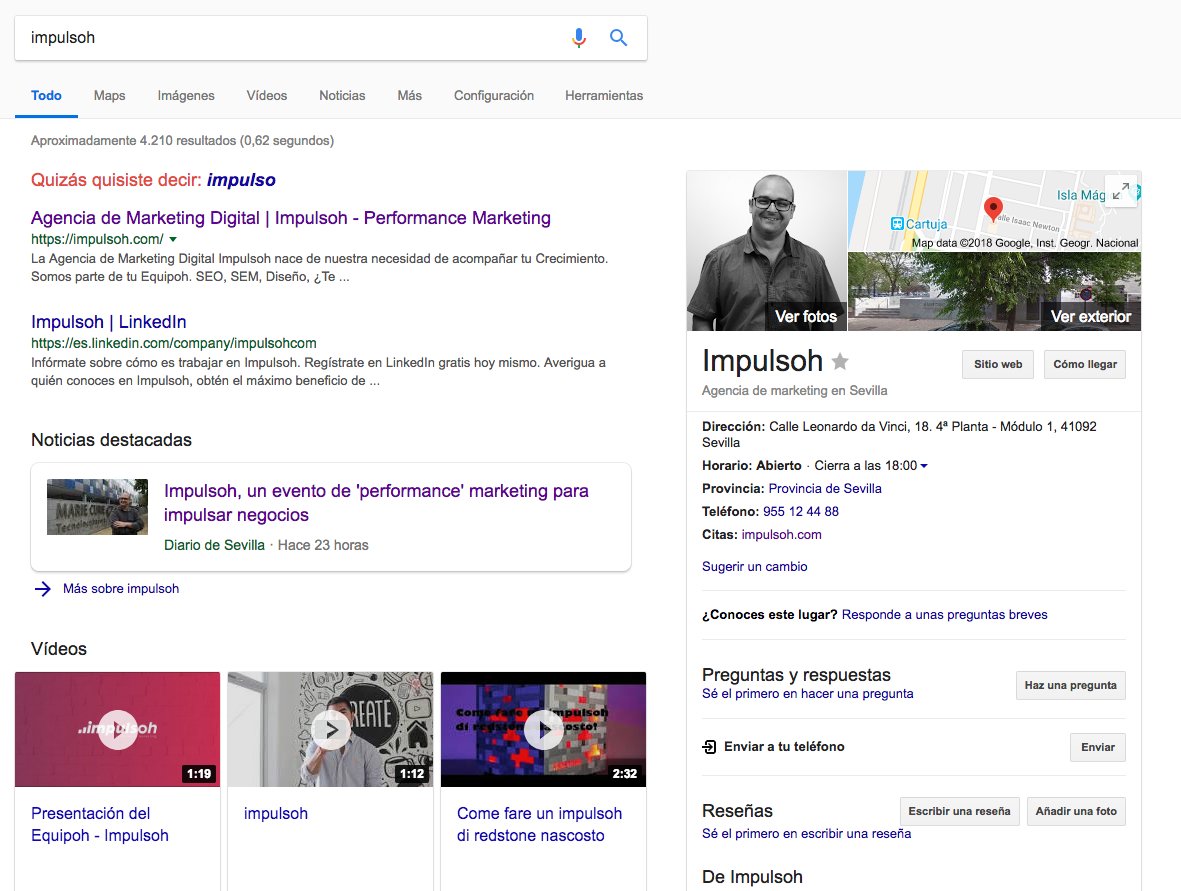Image resolution: width=1181 pixels, height=891 pixels.
Task: Switch to the Noticias tab
Action: (x=342, y=96)
